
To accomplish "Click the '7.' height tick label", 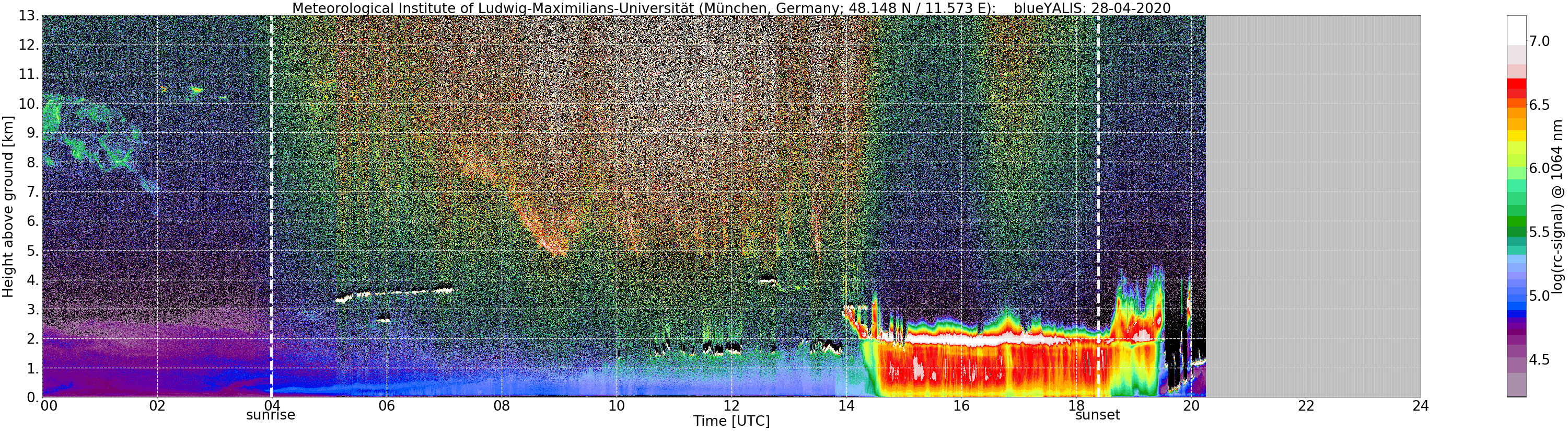I will 32,192.
